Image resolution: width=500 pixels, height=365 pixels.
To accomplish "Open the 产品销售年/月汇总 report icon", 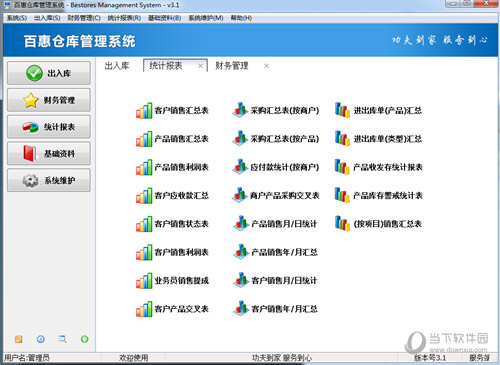I will point(240,252).
